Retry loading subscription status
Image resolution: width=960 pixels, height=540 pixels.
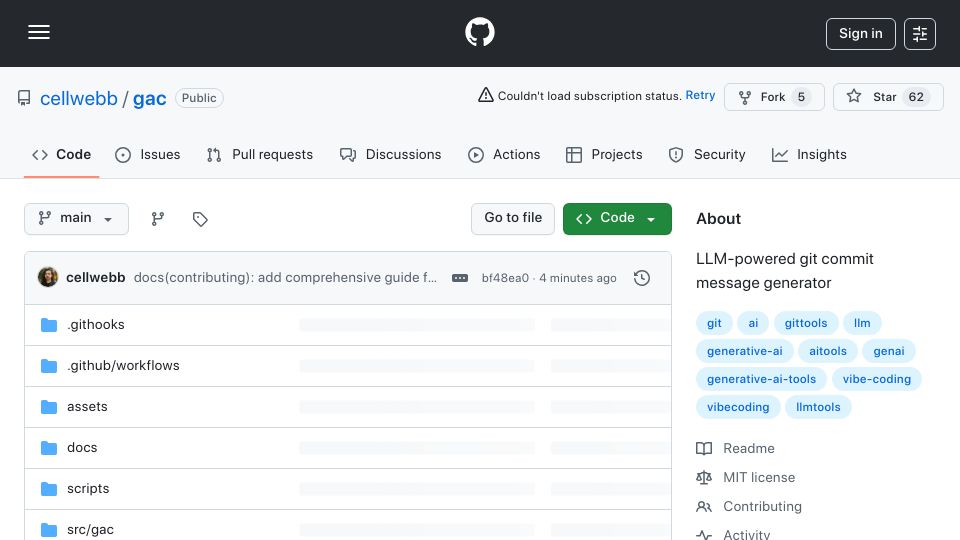coord(700,96)
